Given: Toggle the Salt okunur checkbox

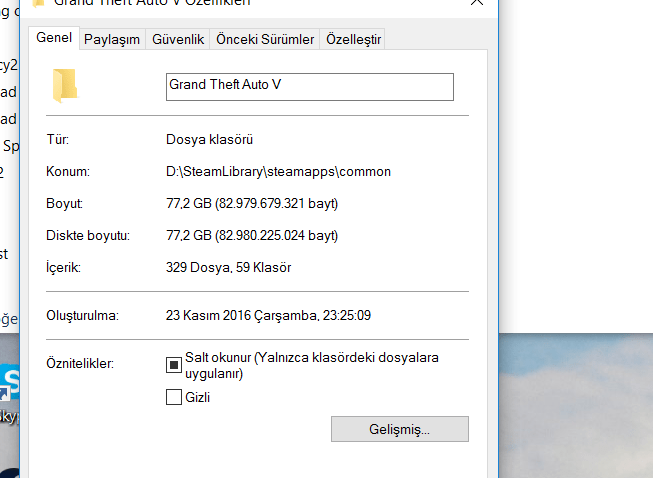Looking at the screenshot, I should click(x=174, y=365).
